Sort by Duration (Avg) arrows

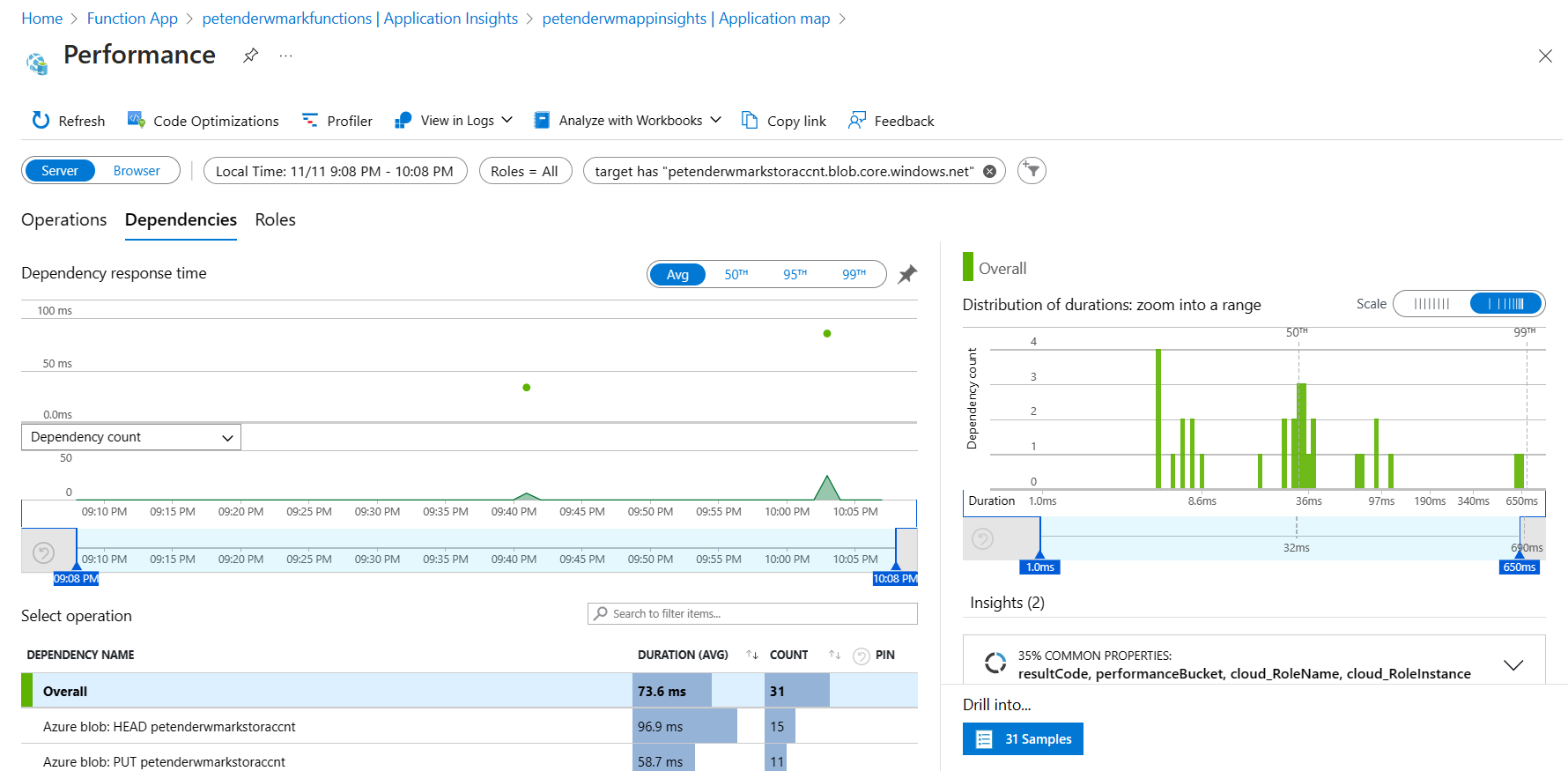click(x=751, y=655)
